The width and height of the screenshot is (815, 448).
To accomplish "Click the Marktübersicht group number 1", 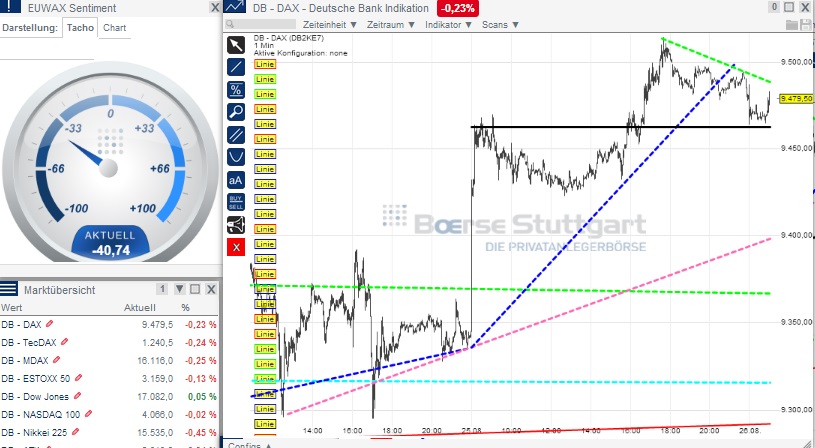I will (162, 289).
